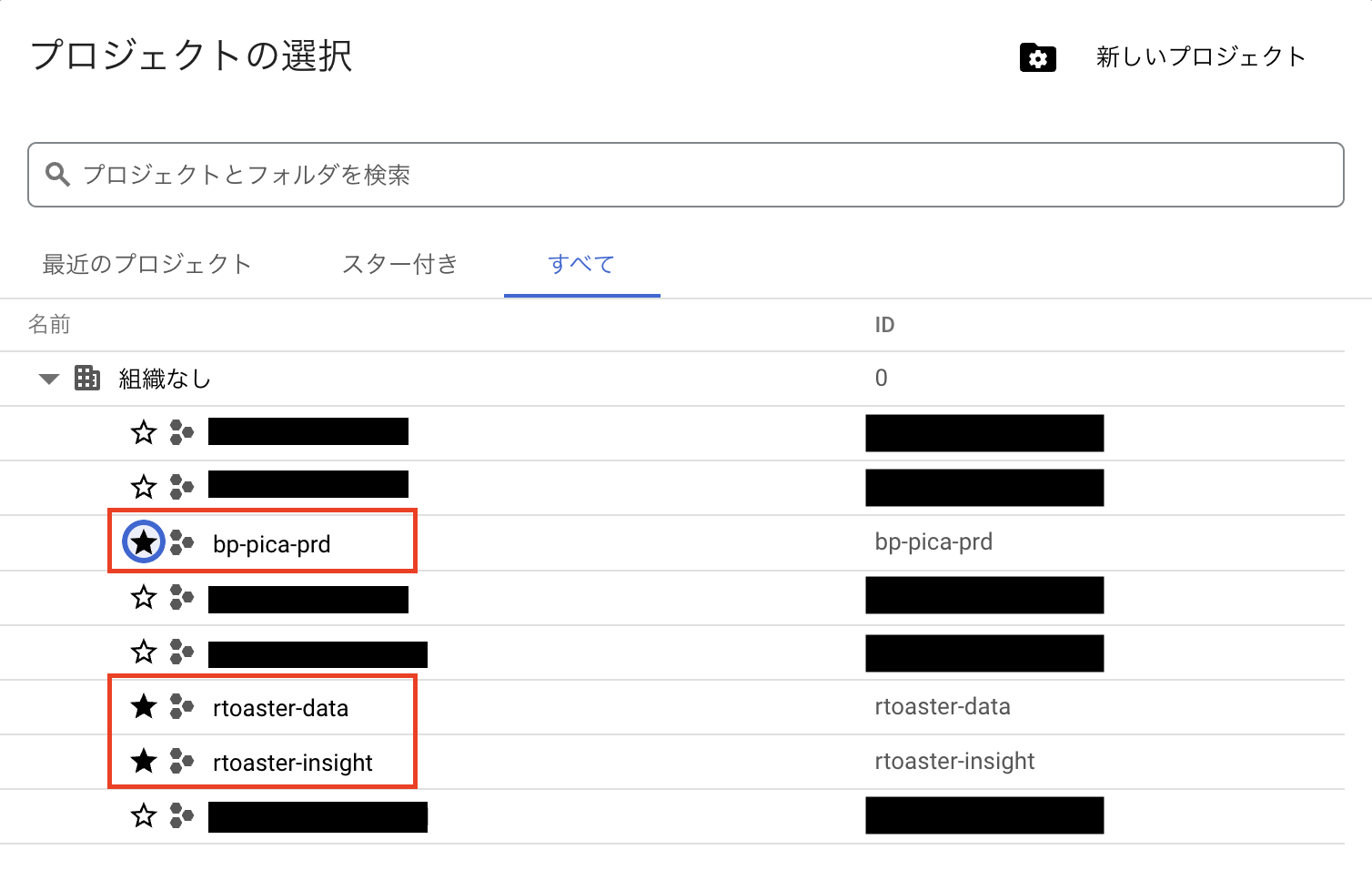Screen dimensions: 1372x870
Task: Unstar the rtoaster-insight project
Action: tap(144, 761)
